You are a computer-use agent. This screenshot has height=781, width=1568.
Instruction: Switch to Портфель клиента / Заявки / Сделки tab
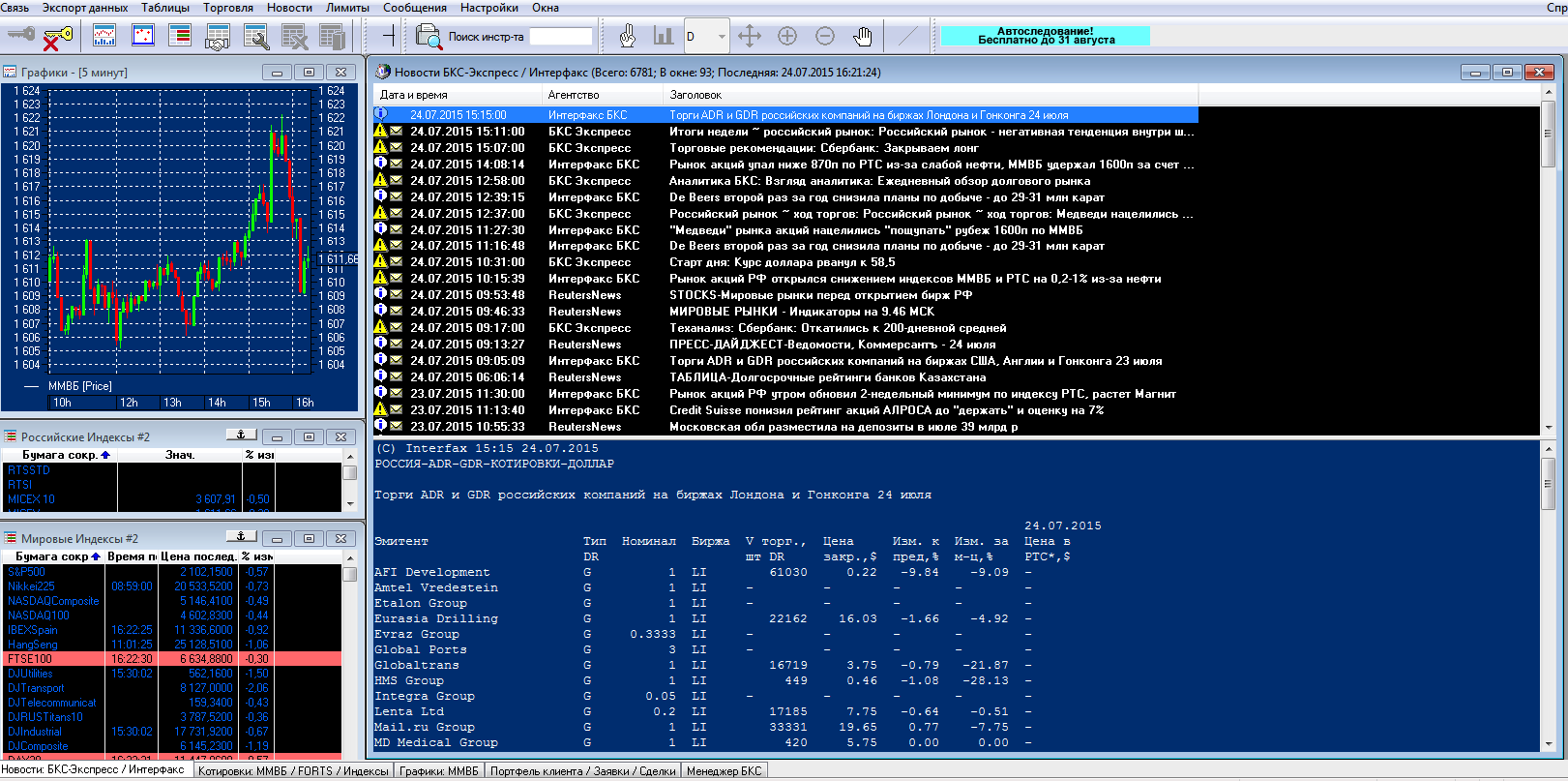(583, 771)
